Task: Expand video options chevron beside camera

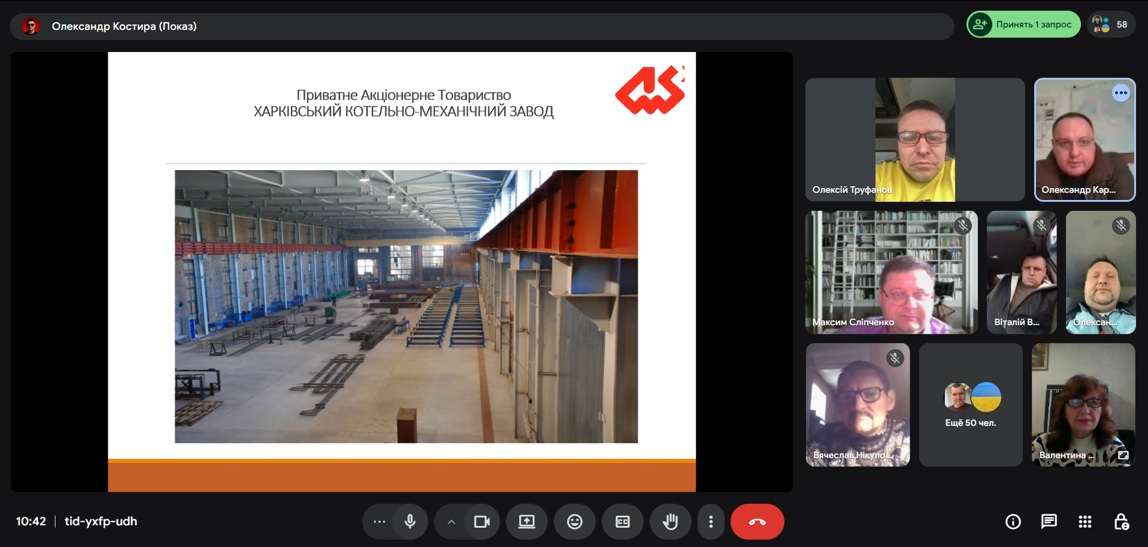Action: click(451, 521)
